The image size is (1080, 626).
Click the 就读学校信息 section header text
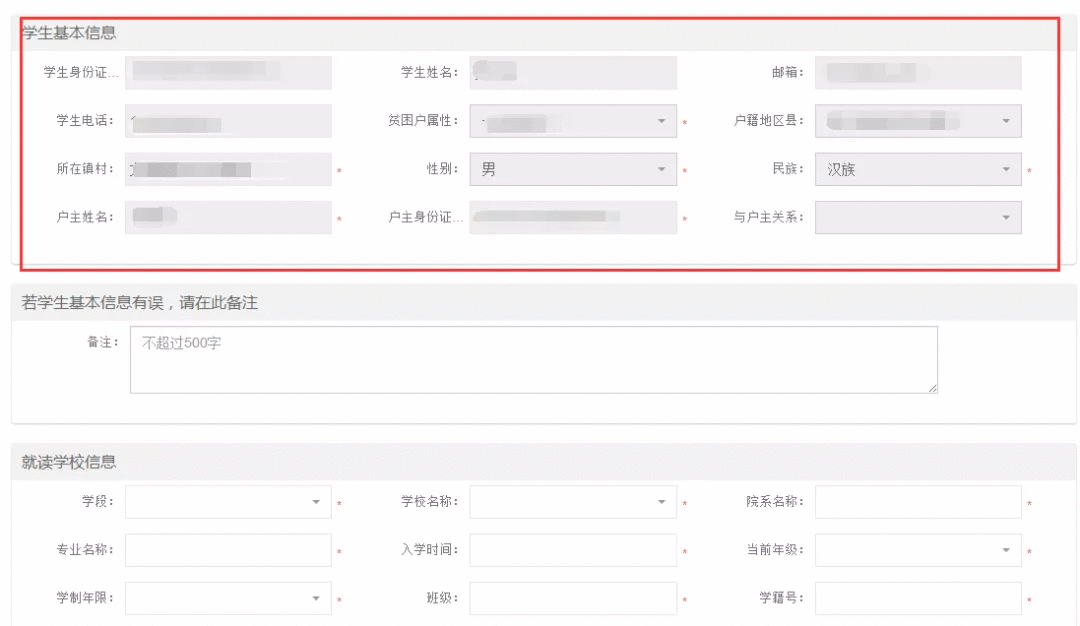pos(68,462)
